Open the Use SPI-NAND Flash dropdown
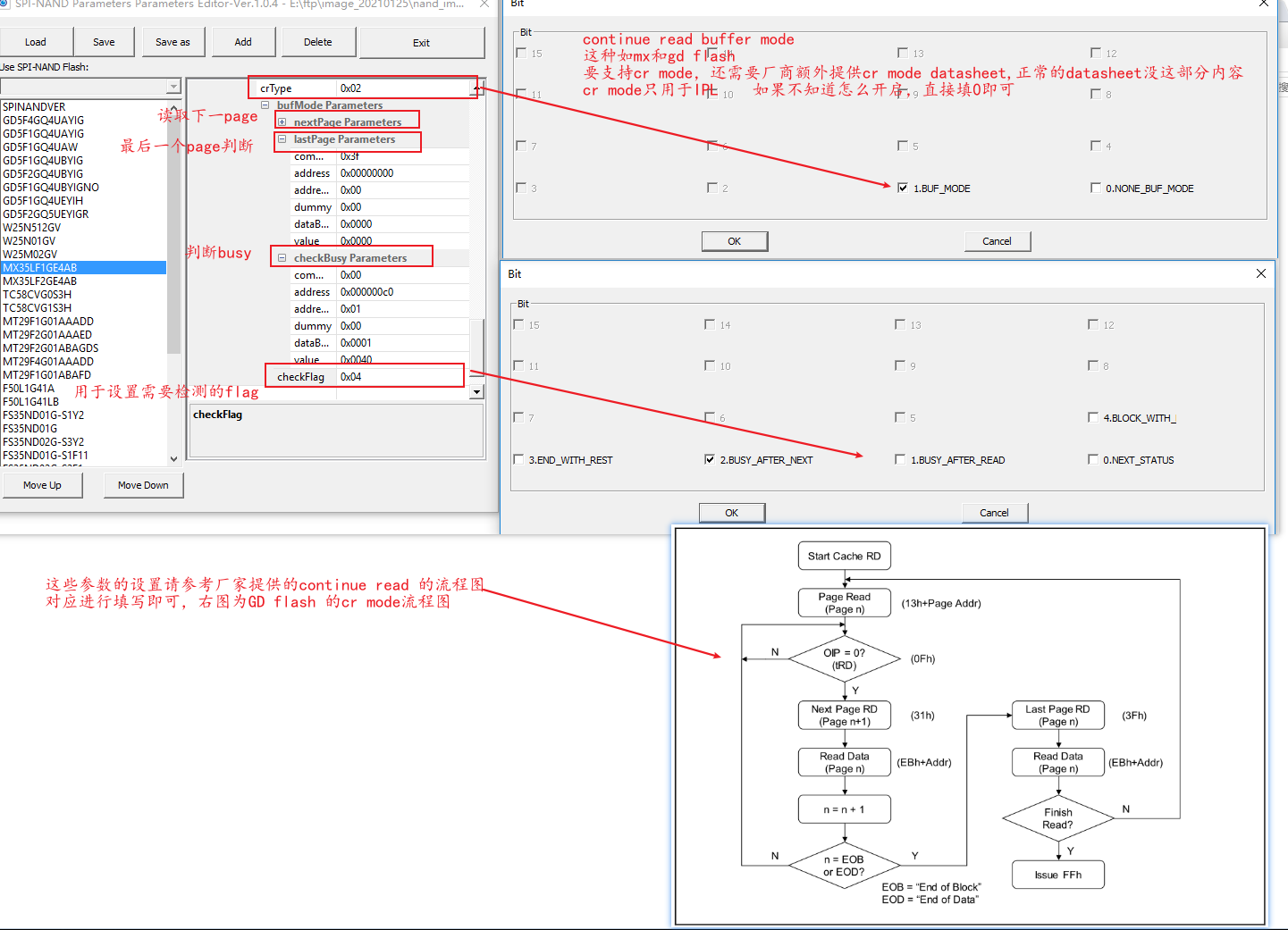Screen dimensions: 1288x930 [x=173, y=87]
